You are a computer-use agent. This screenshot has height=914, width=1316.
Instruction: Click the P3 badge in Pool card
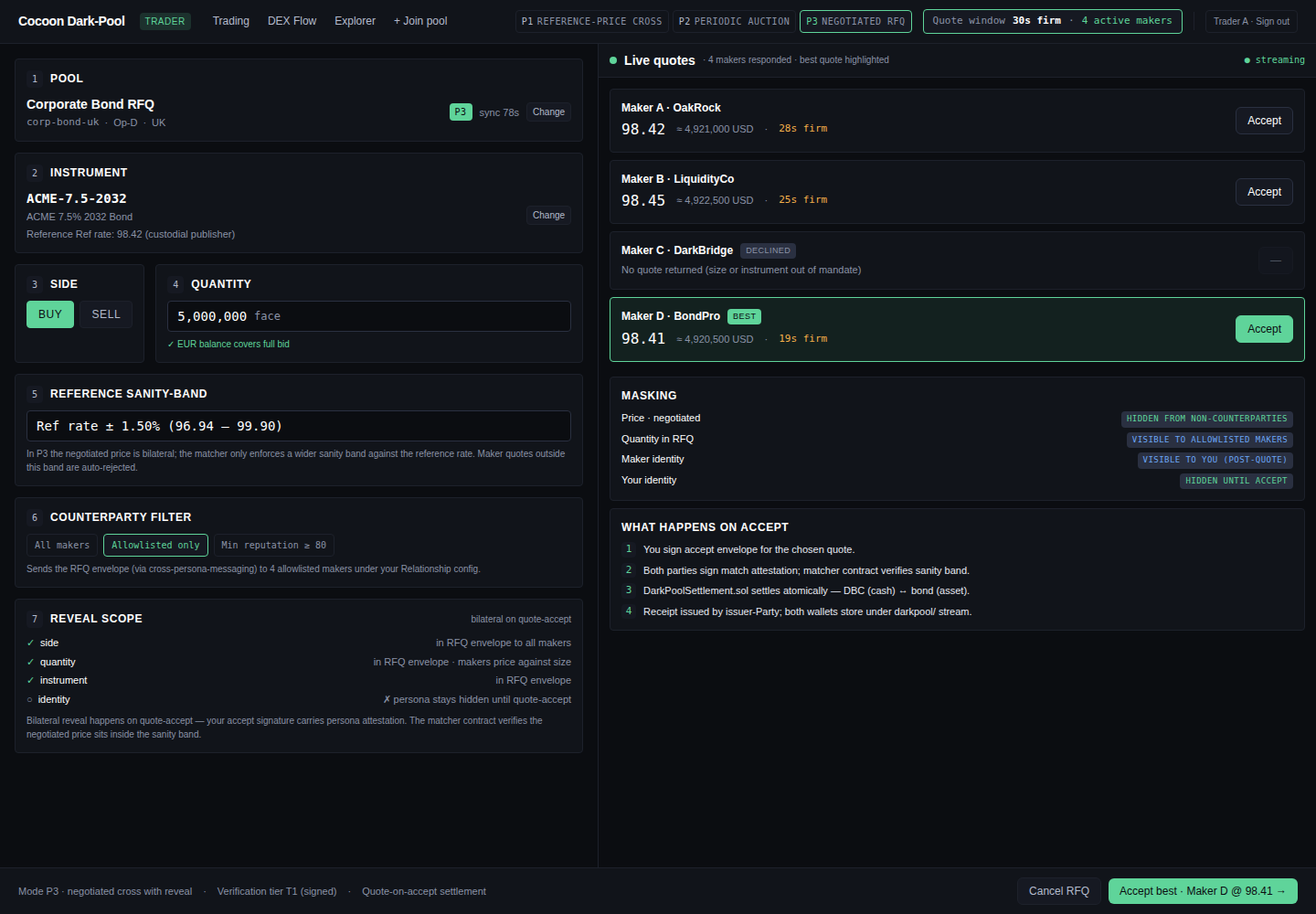[x=461, y=112]
